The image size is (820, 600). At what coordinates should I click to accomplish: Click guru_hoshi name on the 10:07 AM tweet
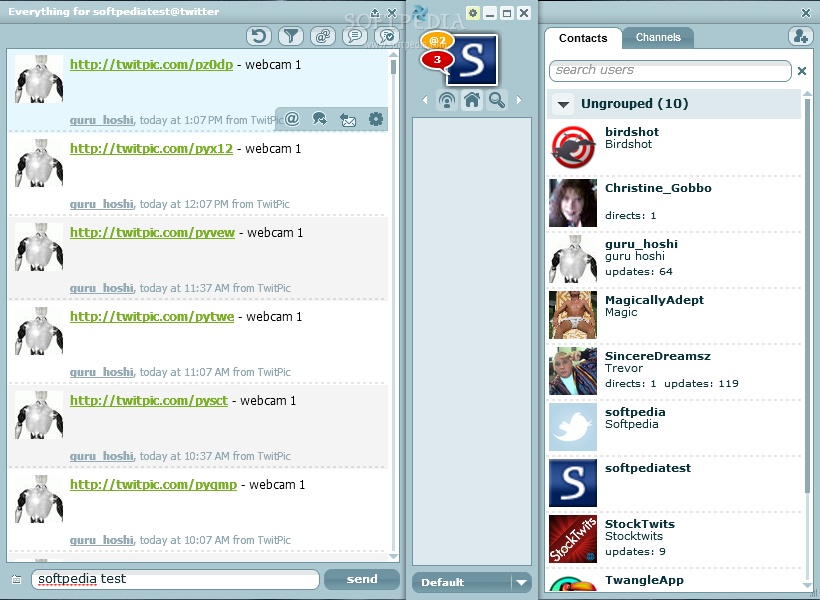click(x=102, y=540)
